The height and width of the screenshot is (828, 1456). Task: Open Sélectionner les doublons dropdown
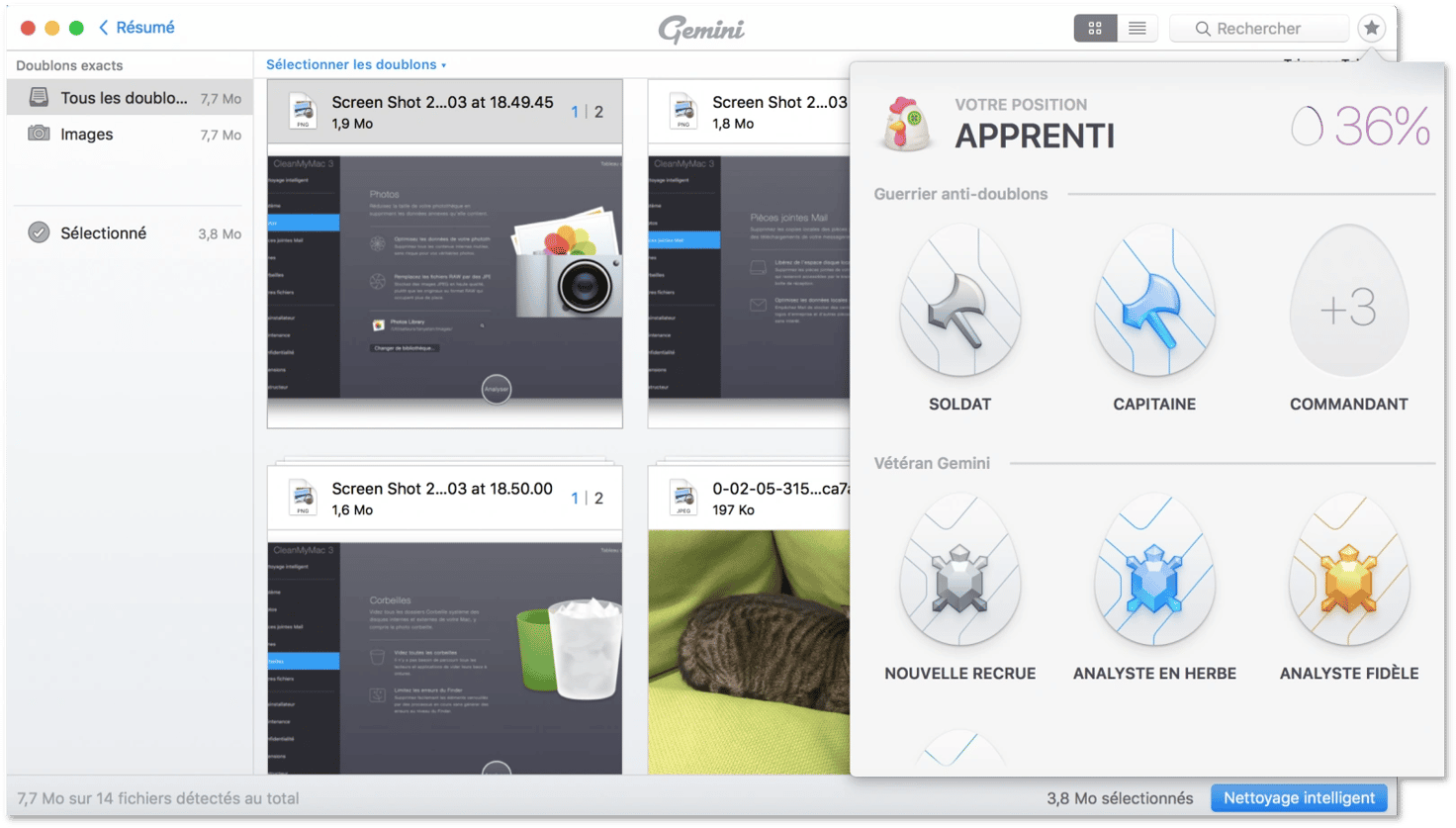[356, 64]
